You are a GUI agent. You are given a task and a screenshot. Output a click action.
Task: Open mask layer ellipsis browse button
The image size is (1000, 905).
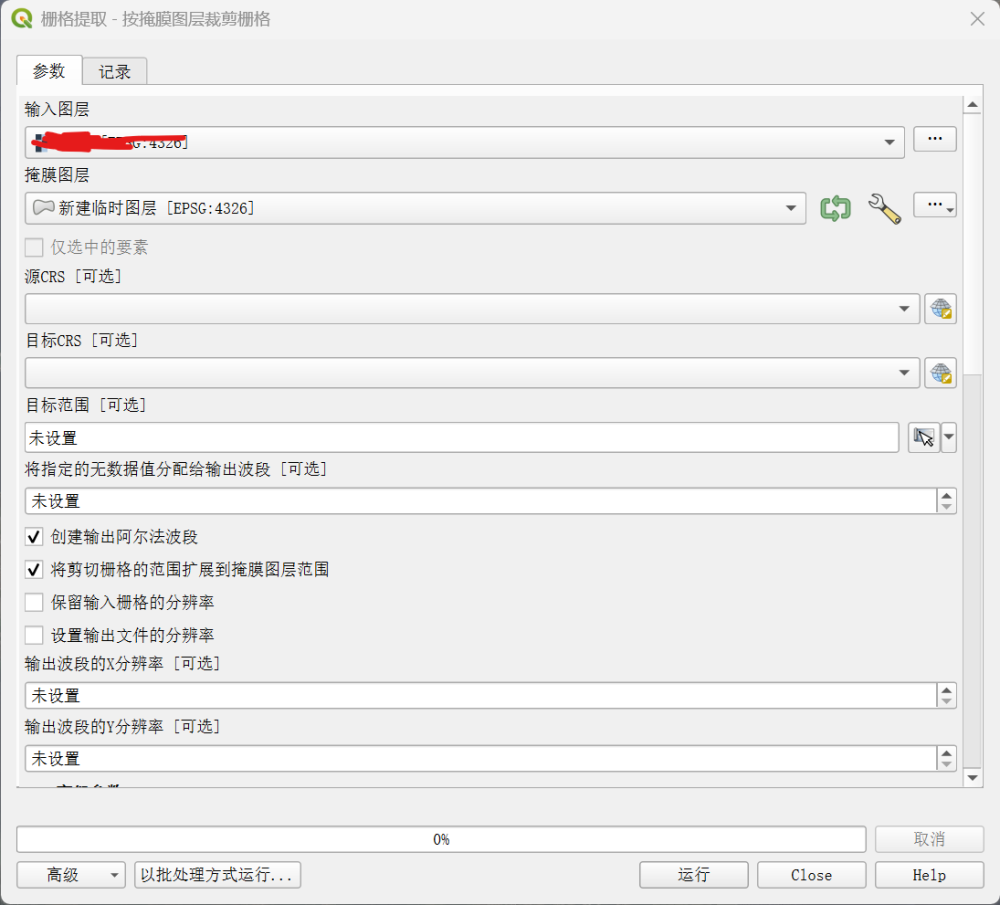click(935, 205)
